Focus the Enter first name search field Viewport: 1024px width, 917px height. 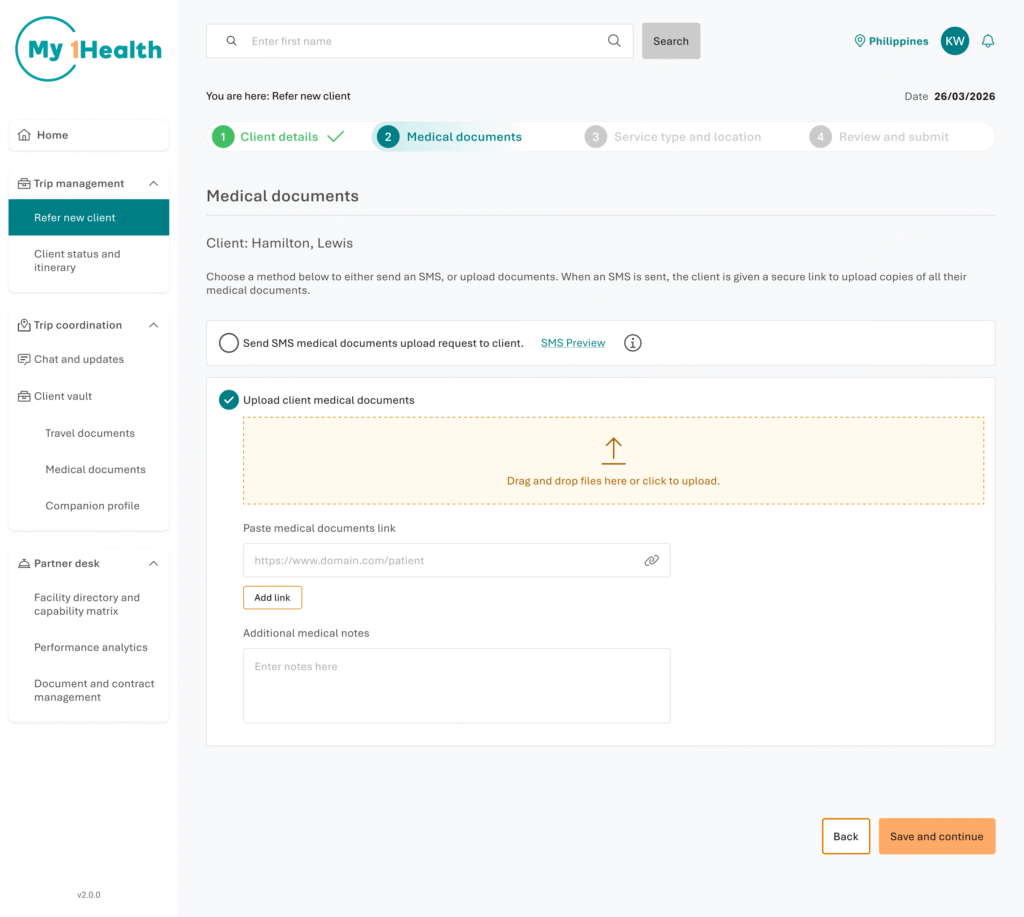pos(420,41)
